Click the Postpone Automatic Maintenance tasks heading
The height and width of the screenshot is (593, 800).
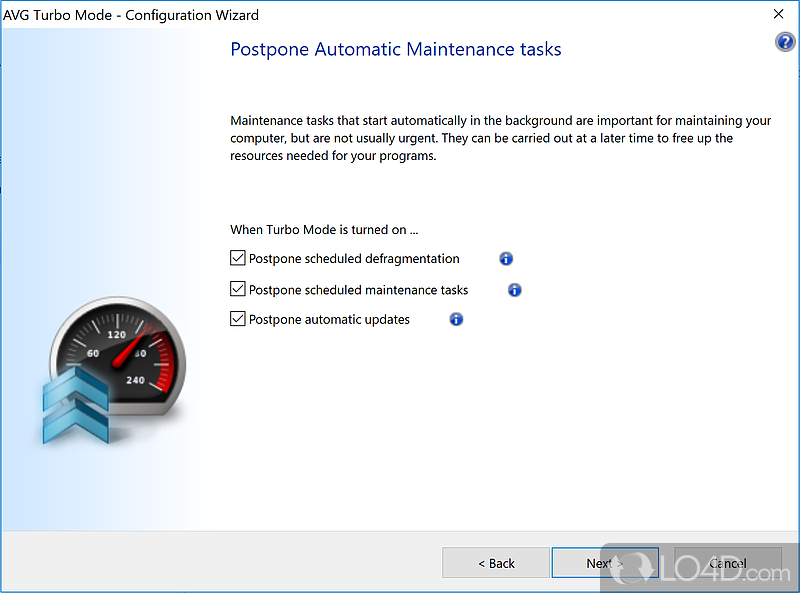coord(396,49)
